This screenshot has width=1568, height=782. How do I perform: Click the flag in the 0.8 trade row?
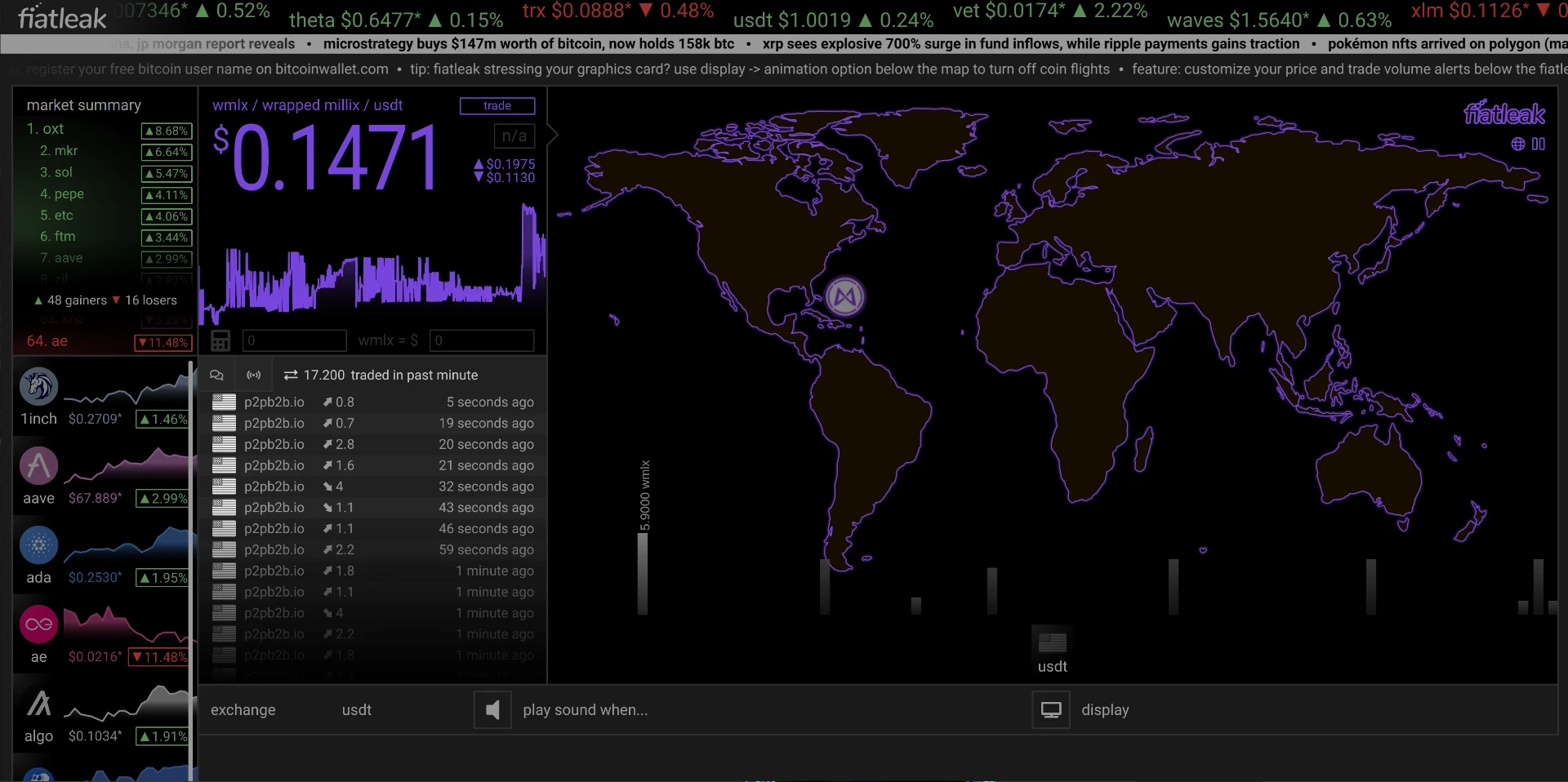[224, 402]
